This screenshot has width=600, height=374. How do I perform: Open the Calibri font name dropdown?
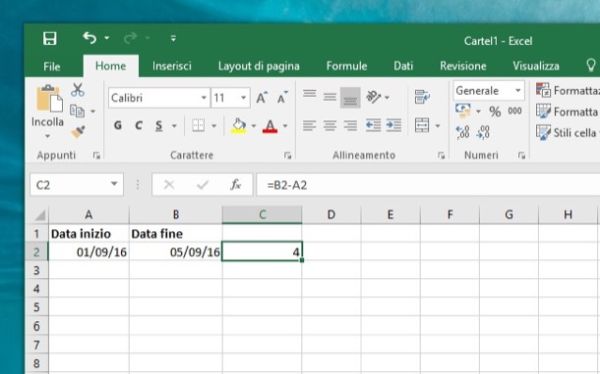pos(204,98)
